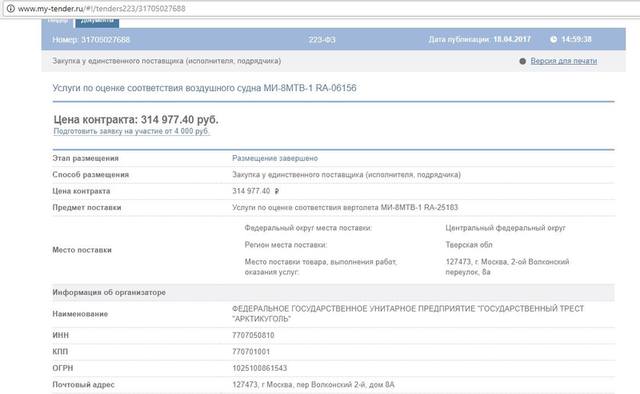Click the Способ размещения row label
640x394 pixels.
(x=91, y=175)
